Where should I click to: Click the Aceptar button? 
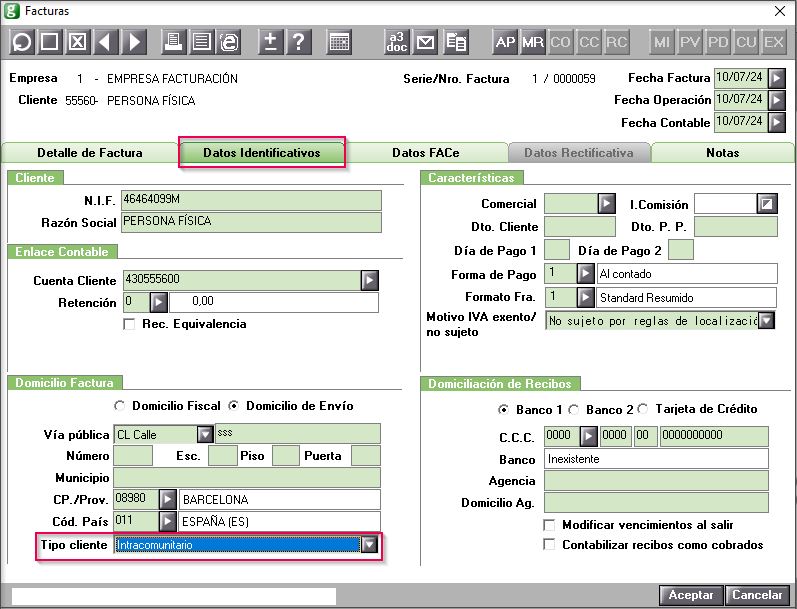point(691,595)
